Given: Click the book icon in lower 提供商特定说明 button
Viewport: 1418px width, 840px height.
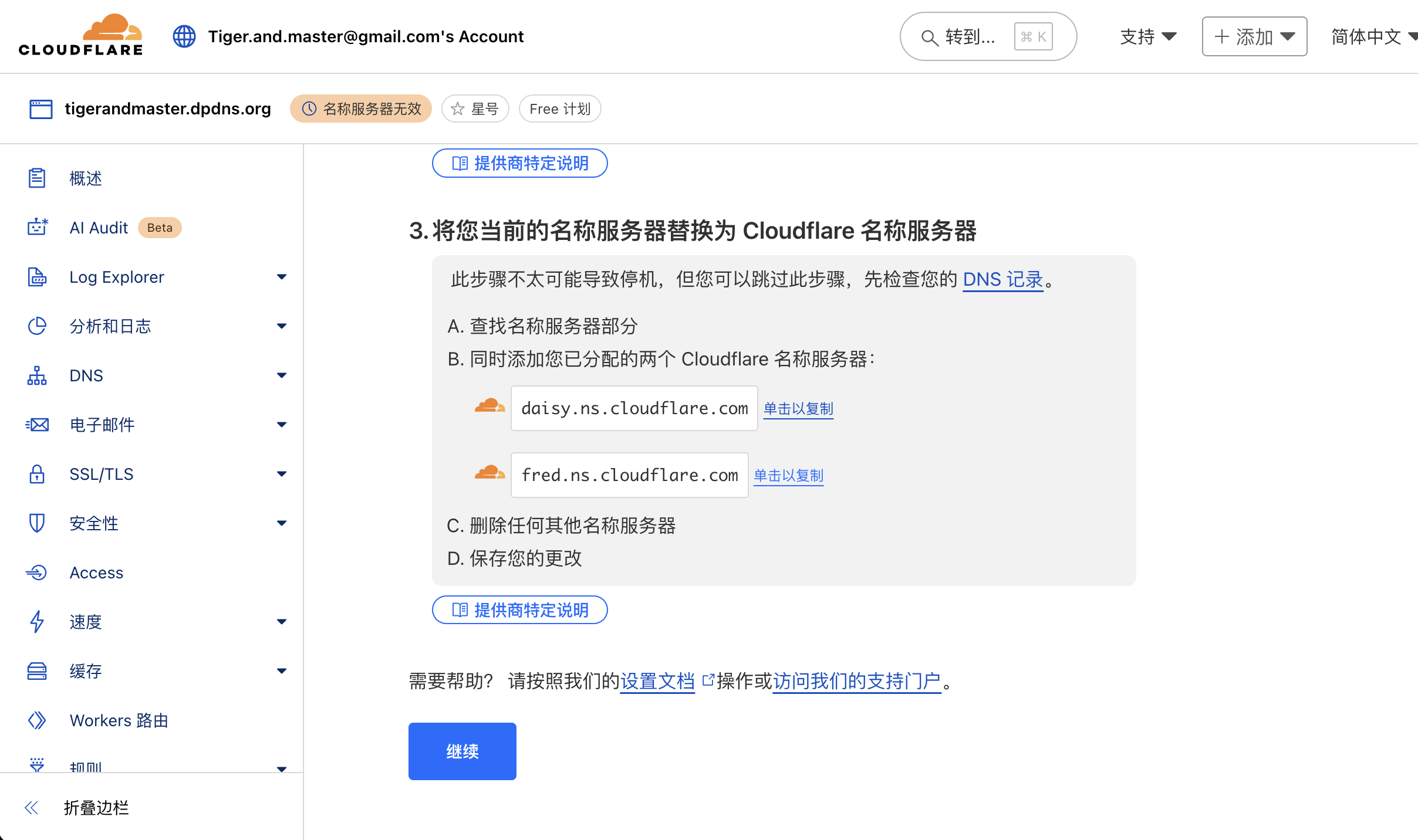Looking at the screenshot, I should [460, 610].
